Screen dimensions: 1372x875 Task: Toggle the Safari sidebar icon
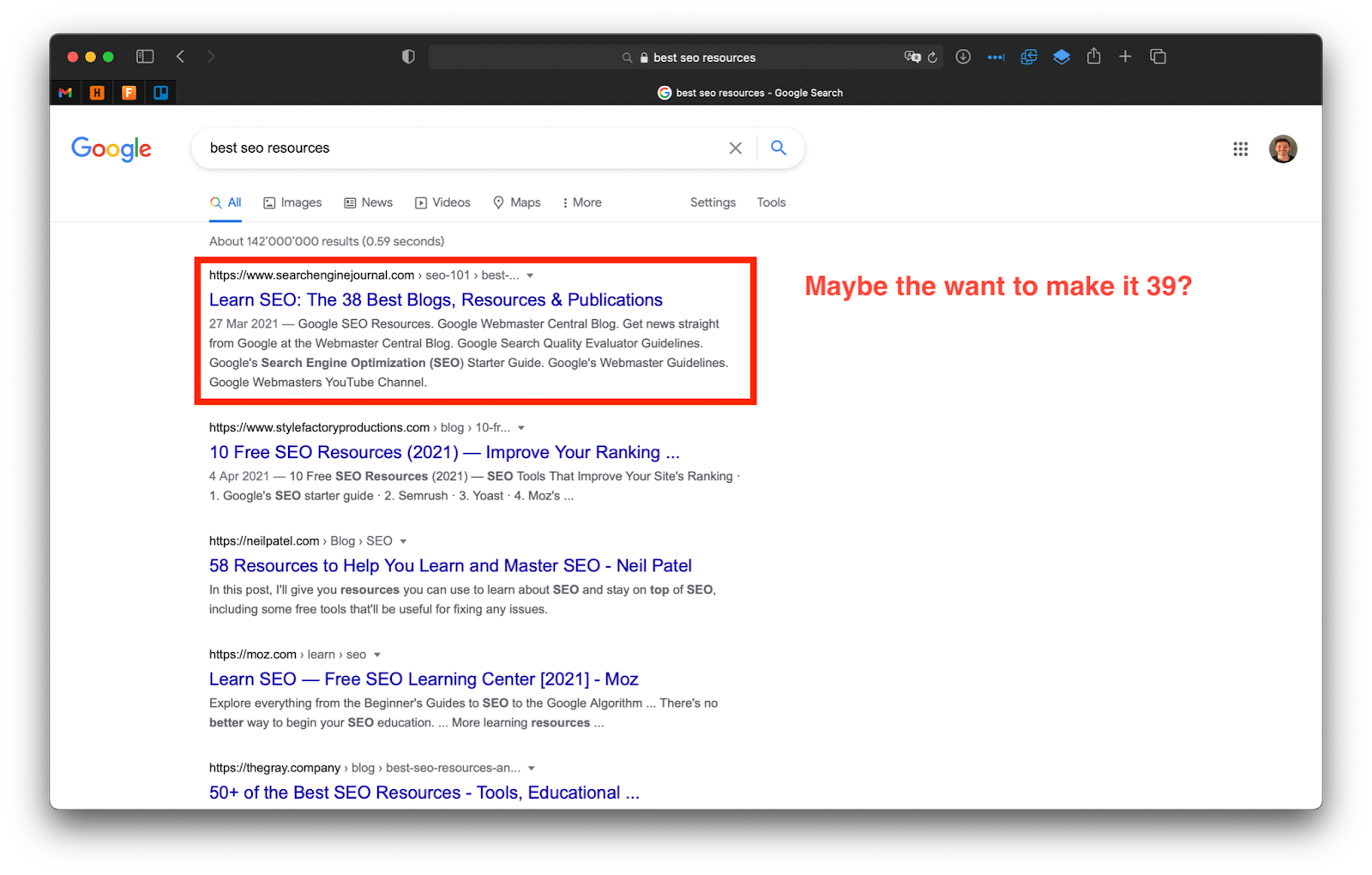(x=145, y=57)
